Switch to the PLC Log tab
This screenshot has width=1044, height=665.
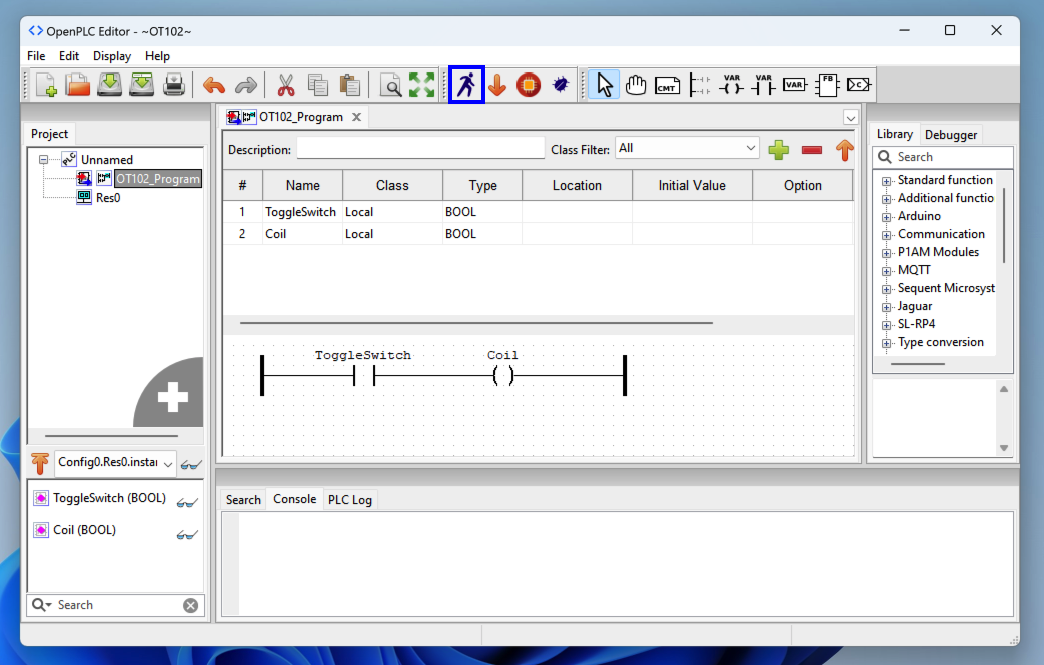pyautogui.click(x=349, y=500)
